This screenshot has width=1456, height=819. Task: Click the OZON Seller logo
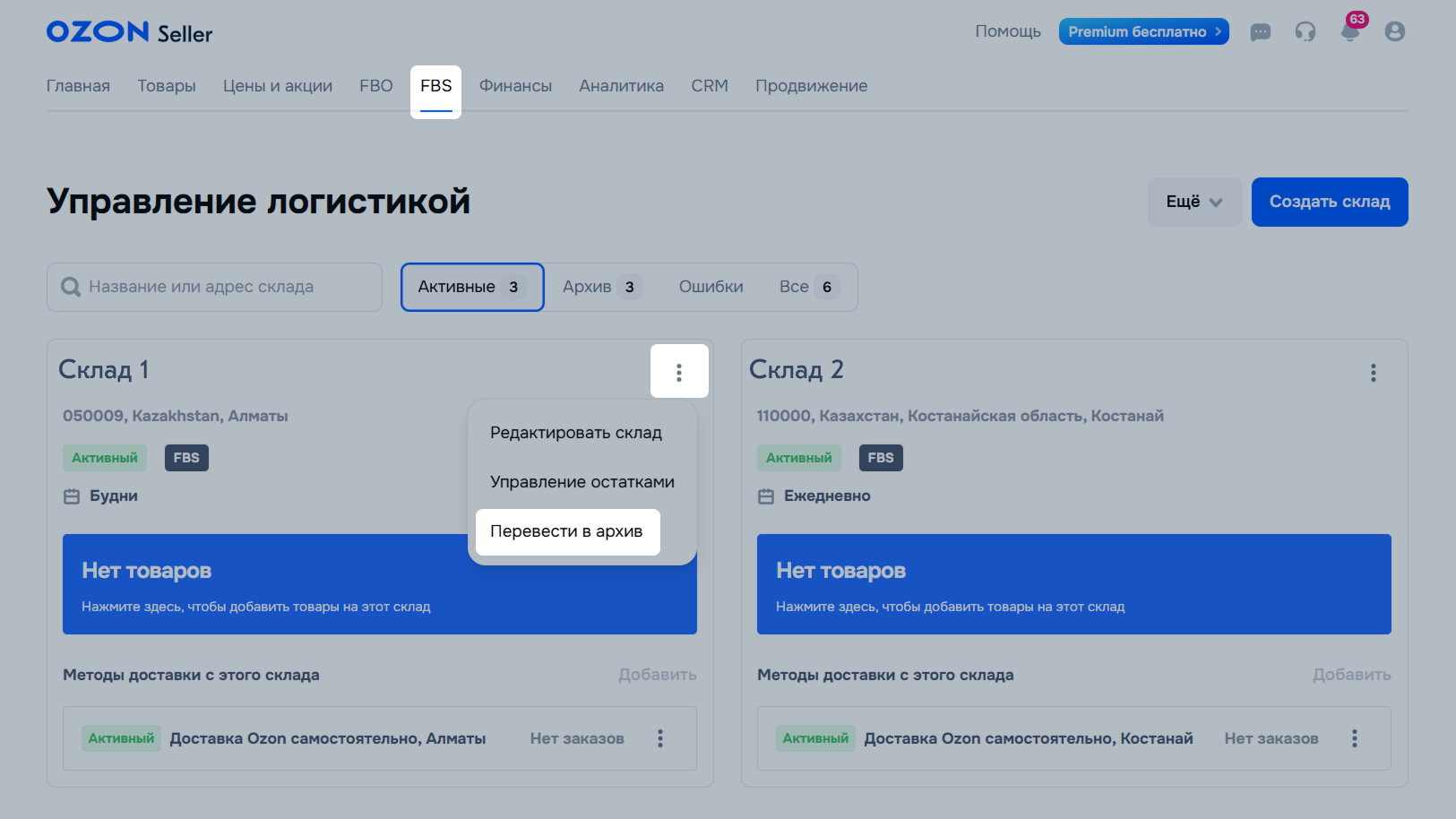pyautogui.click(x=129, y=32)
